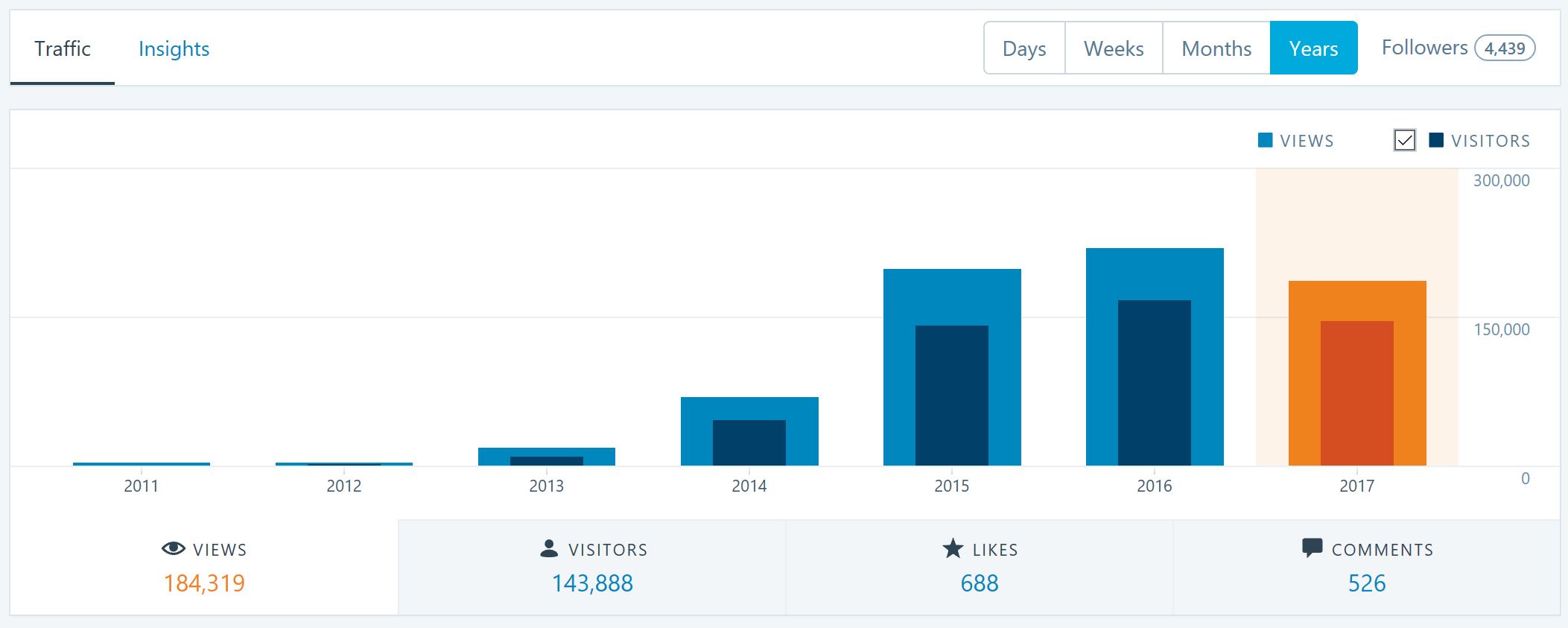Click the 2016 x-axis year label
This screenshot has height=628, width=1568.
pos(1155,486)
